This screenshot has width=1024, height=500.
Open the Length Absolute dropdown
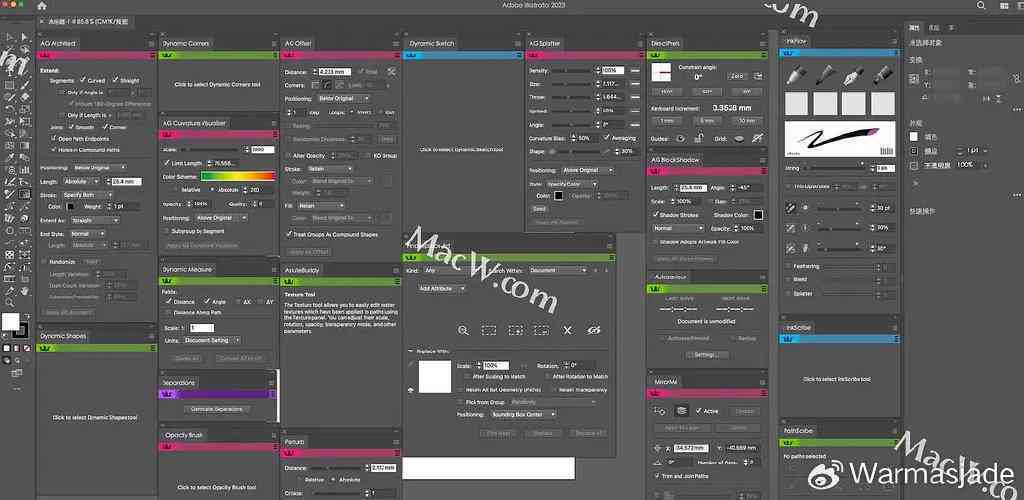tap(84, 181)
